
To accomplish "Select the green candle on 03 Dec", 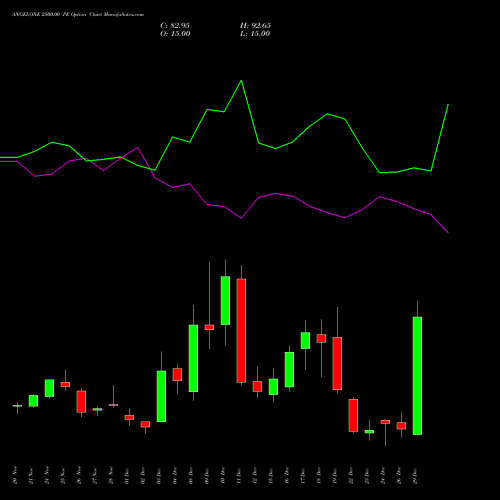I will click(x=161, y=396).
